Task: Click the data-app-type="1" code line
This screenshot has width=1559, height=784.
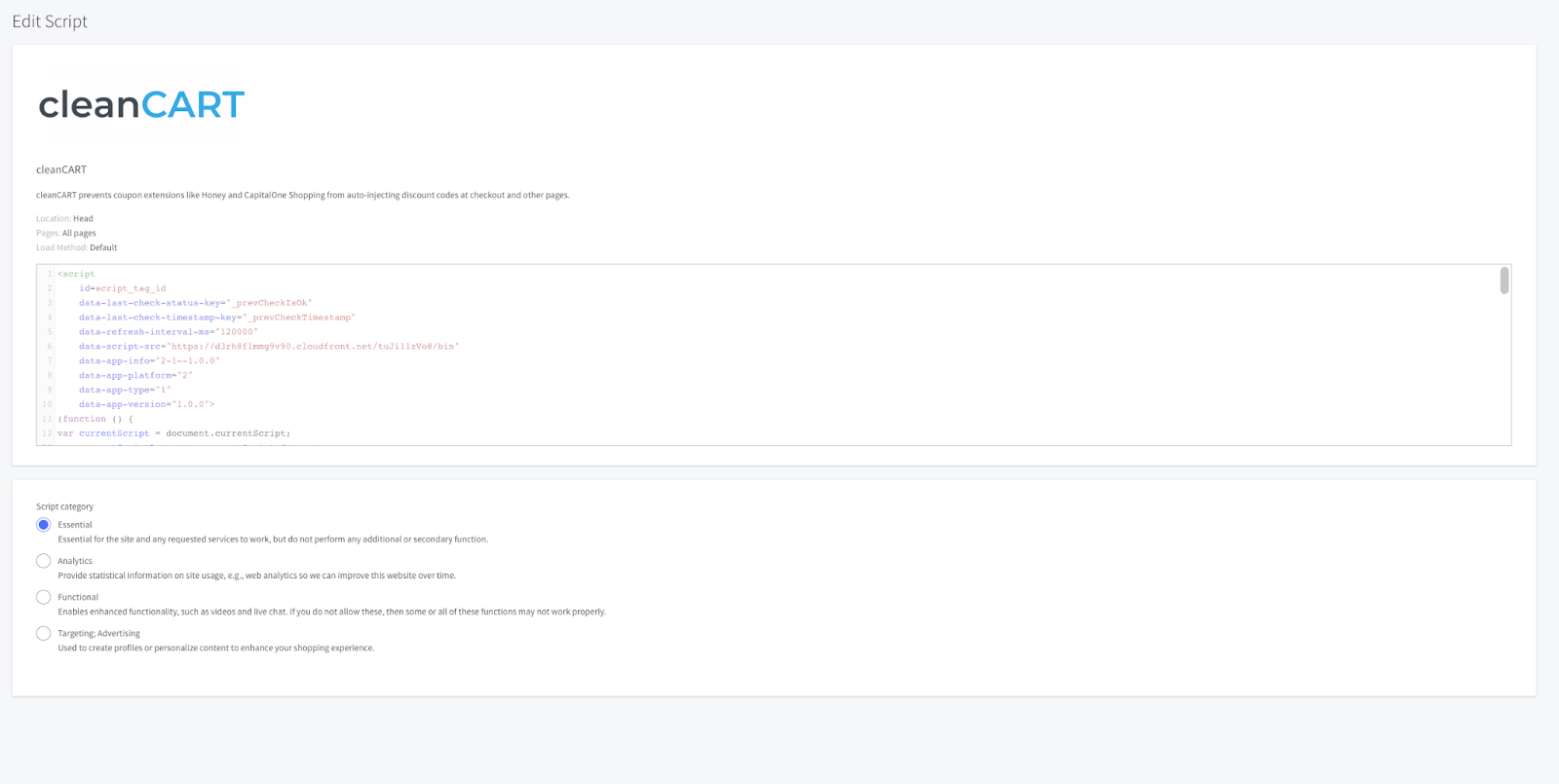Action: point(125,390)
